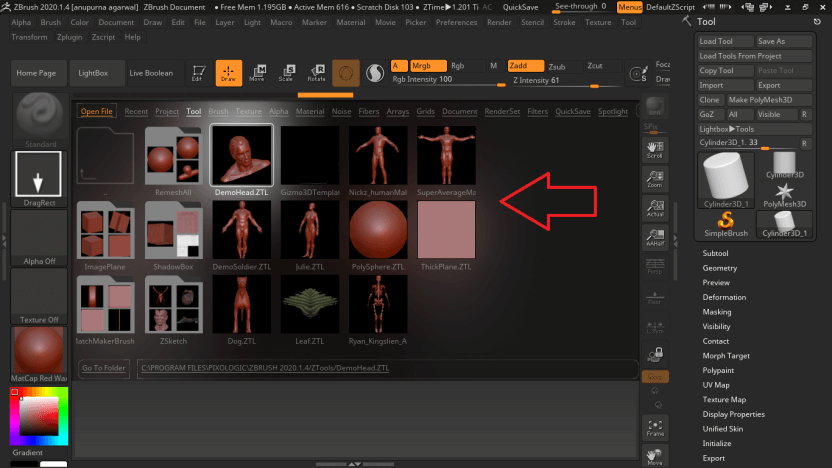Screen dimensions: 832x468
Task: Switch to the Spotlight tab in LightBox
Action: click(613, 111)
